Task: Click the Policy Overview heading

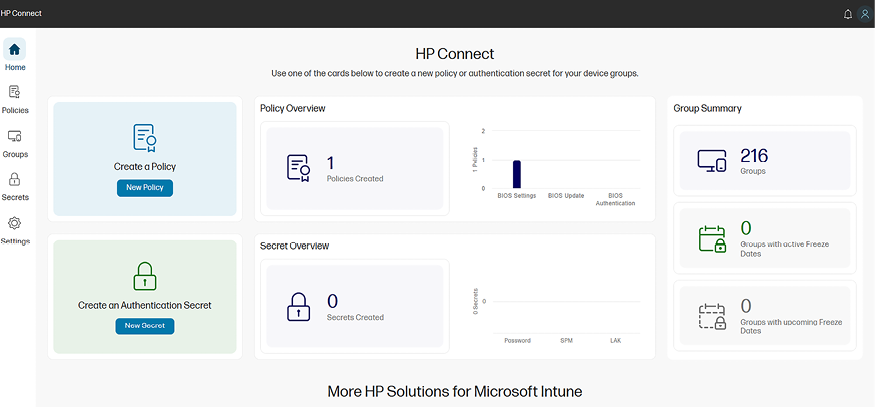Action: click(x=292, y=108)
